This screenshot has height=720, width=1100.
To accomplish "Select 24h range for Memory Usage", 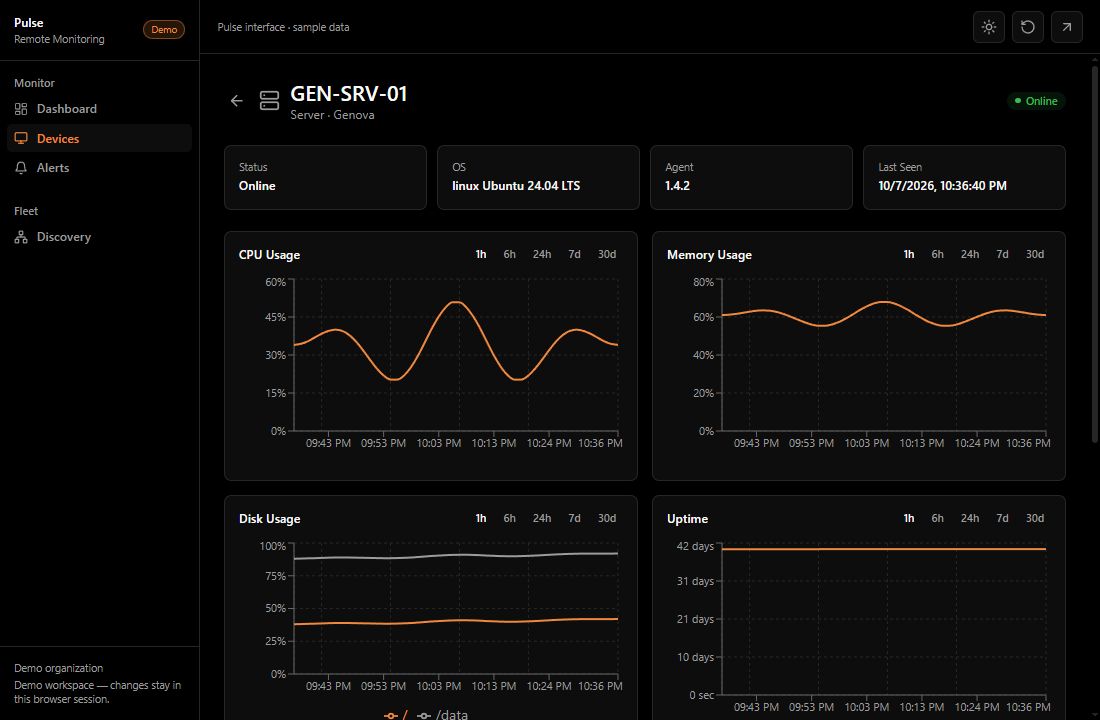I will pyautogui.click(x=970, y=254).
